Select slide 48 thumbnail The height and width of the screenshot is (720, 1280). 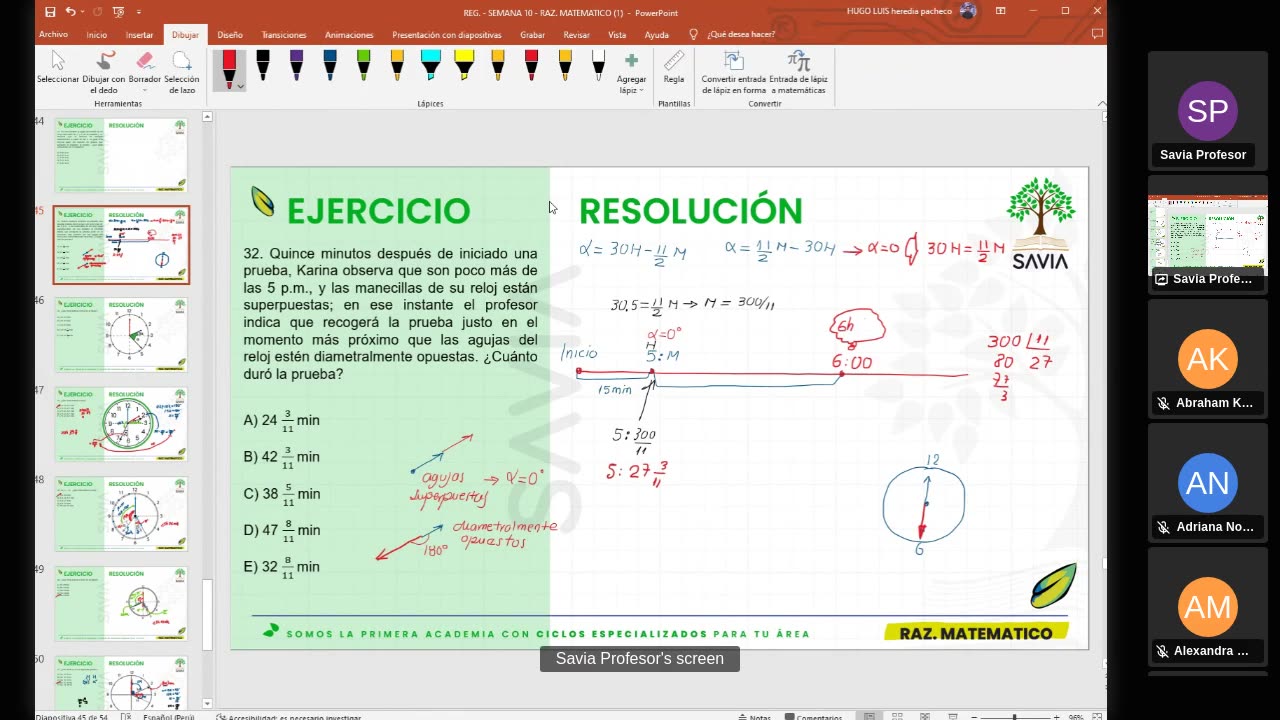121,513
